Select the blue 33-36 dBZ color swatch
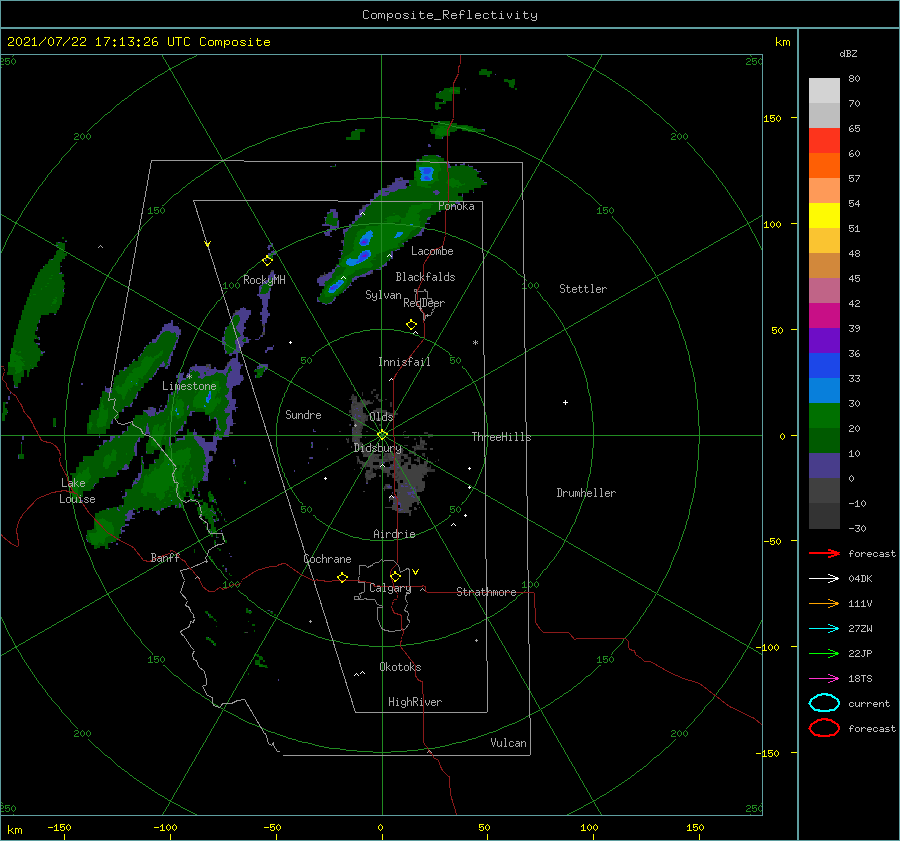The height and width of the screenshot is (841, 900). (824, 366)
